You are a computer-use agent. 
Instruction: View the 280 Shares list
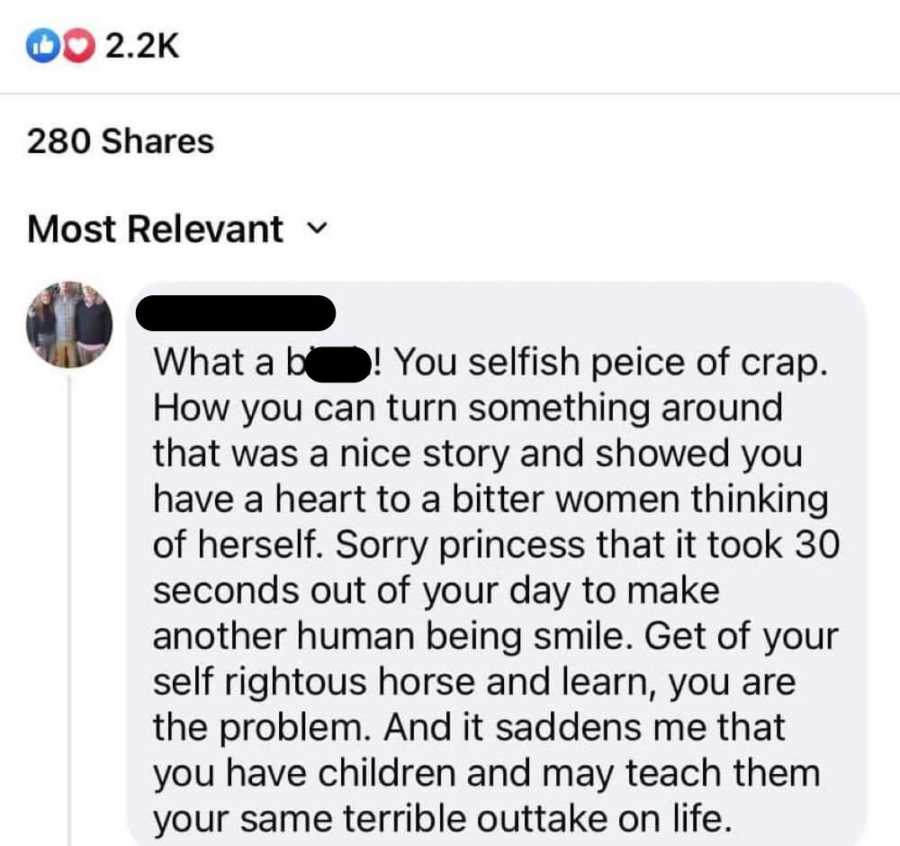point(120,141)
